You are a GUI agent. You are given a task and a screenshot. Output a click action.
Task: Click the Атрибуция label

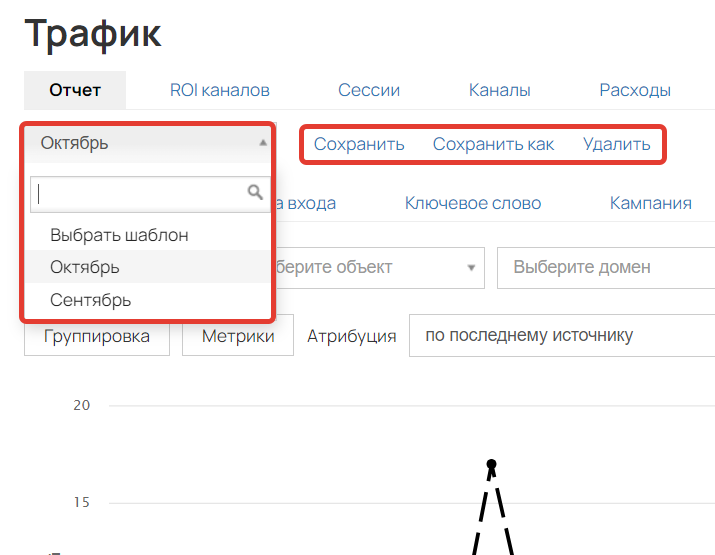(x=352, y=336)
